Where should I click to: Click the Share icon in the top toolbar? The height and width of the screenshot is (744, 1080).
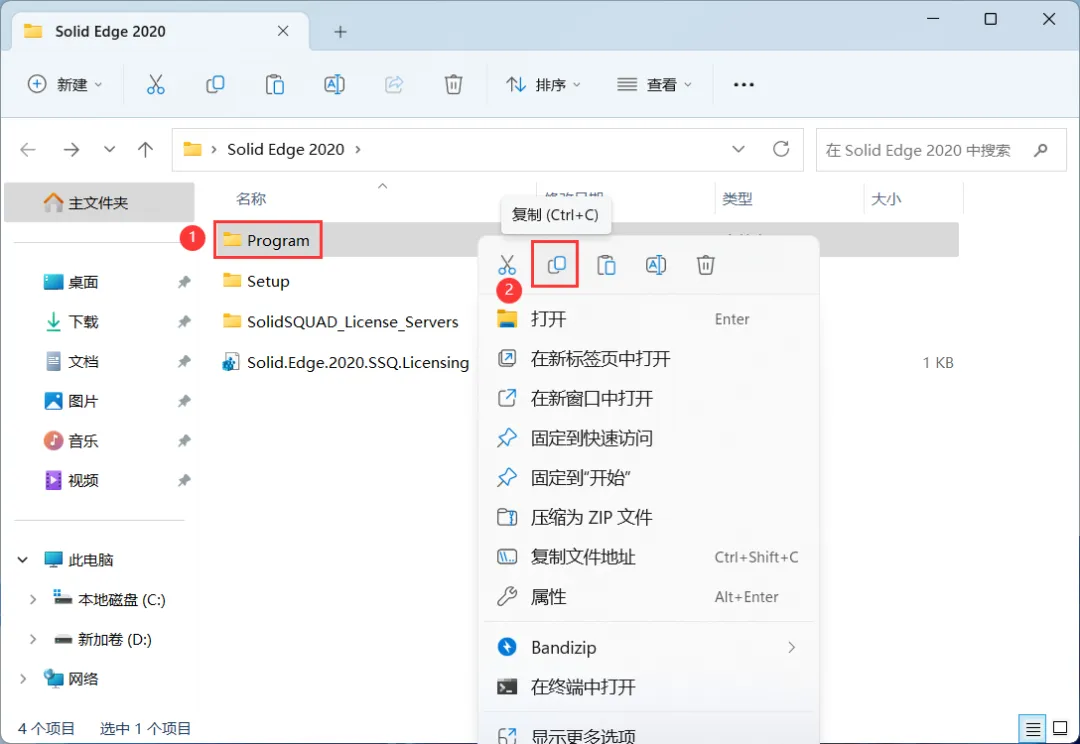(394, 85)
